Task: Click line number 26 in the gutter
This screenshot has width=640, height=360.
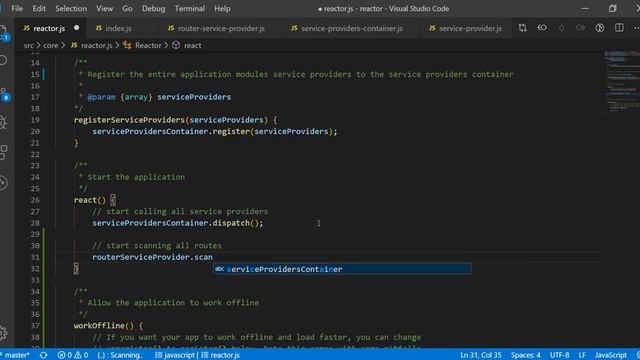Action: coord(35,200)
